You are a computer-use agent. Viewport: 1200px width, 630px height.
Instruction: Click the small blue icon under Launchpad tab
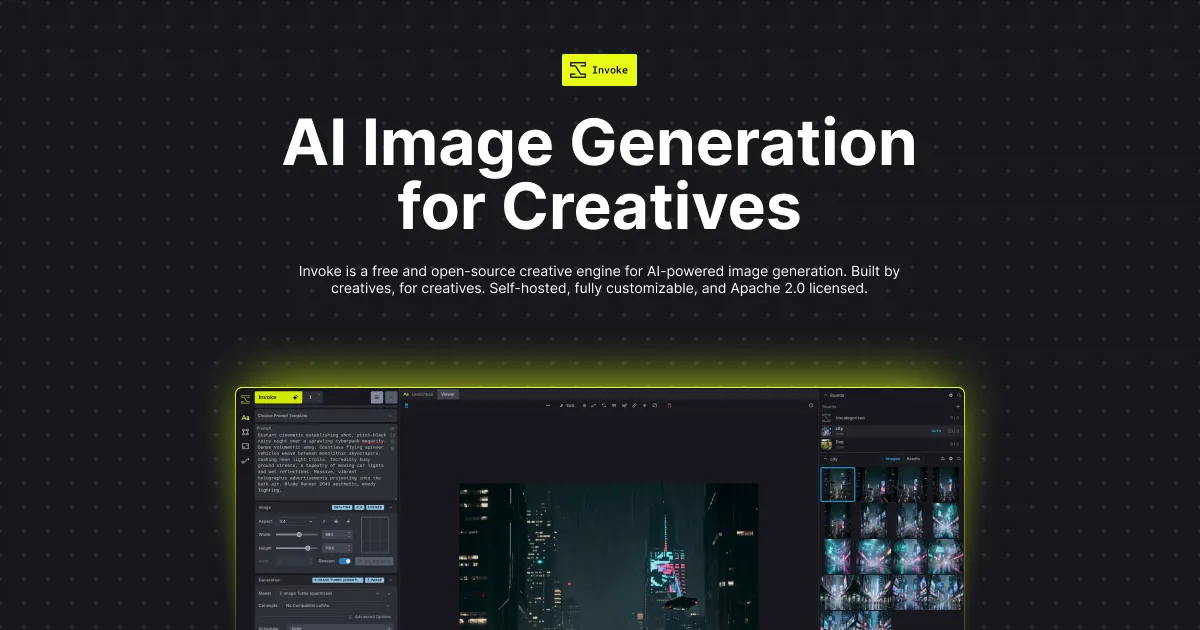pos(406,405)
